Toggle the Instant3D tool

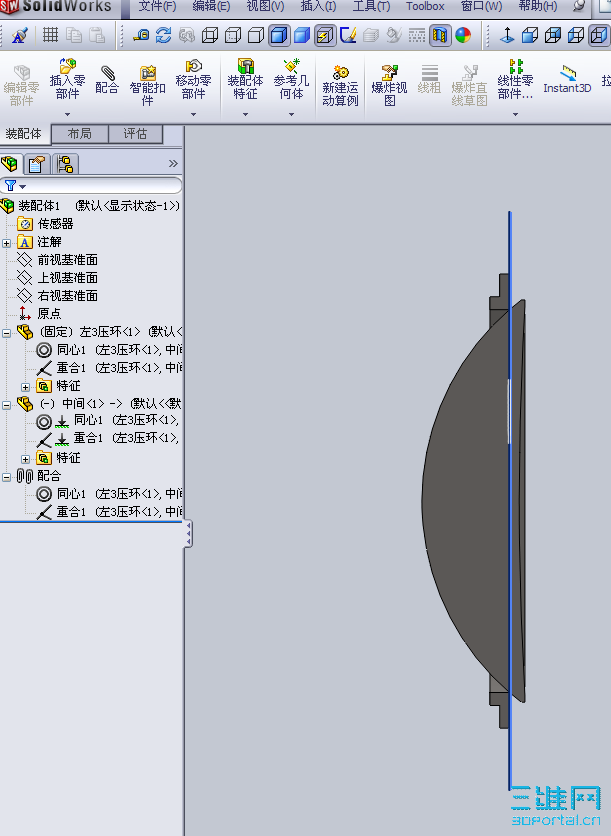coord(567,80)
